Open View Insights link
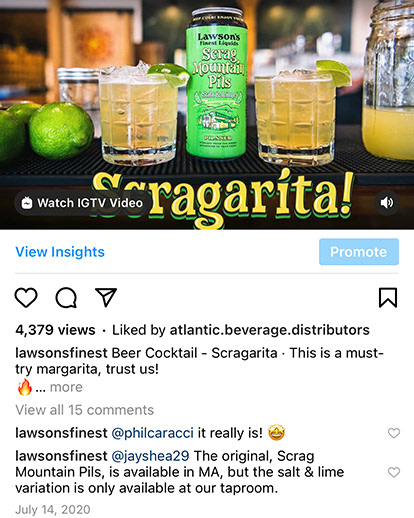The height and width of the screenshot is (518, 414). [x=60, y=252]
